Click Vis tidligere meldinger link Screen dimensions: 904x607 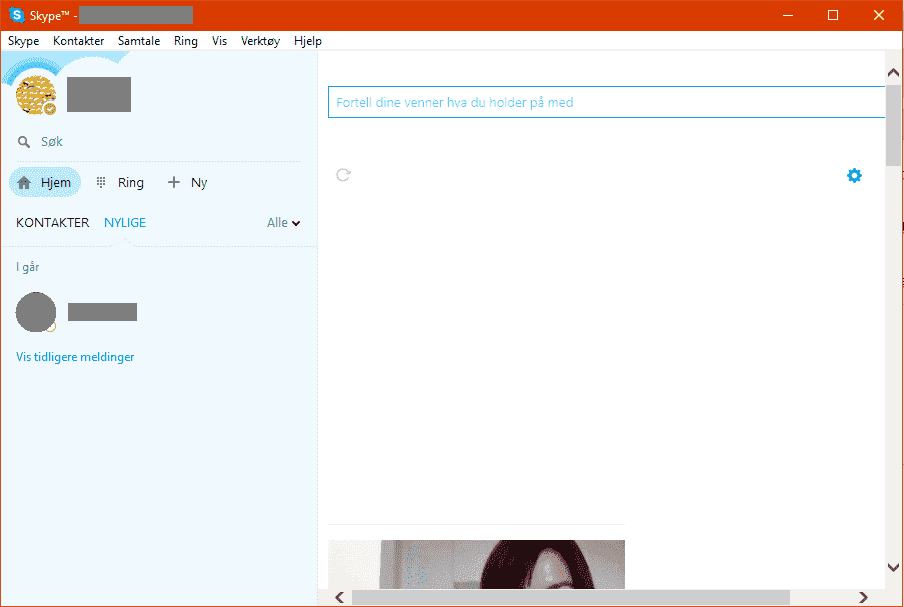tap(75, 357)
